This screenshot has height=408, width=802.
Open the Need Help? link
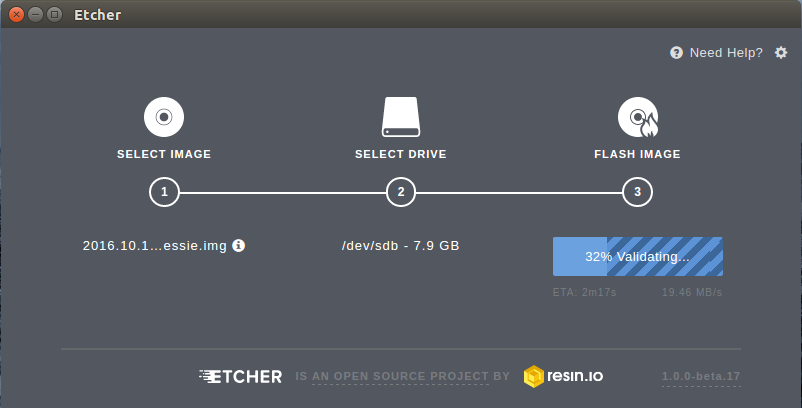(726, 53)
